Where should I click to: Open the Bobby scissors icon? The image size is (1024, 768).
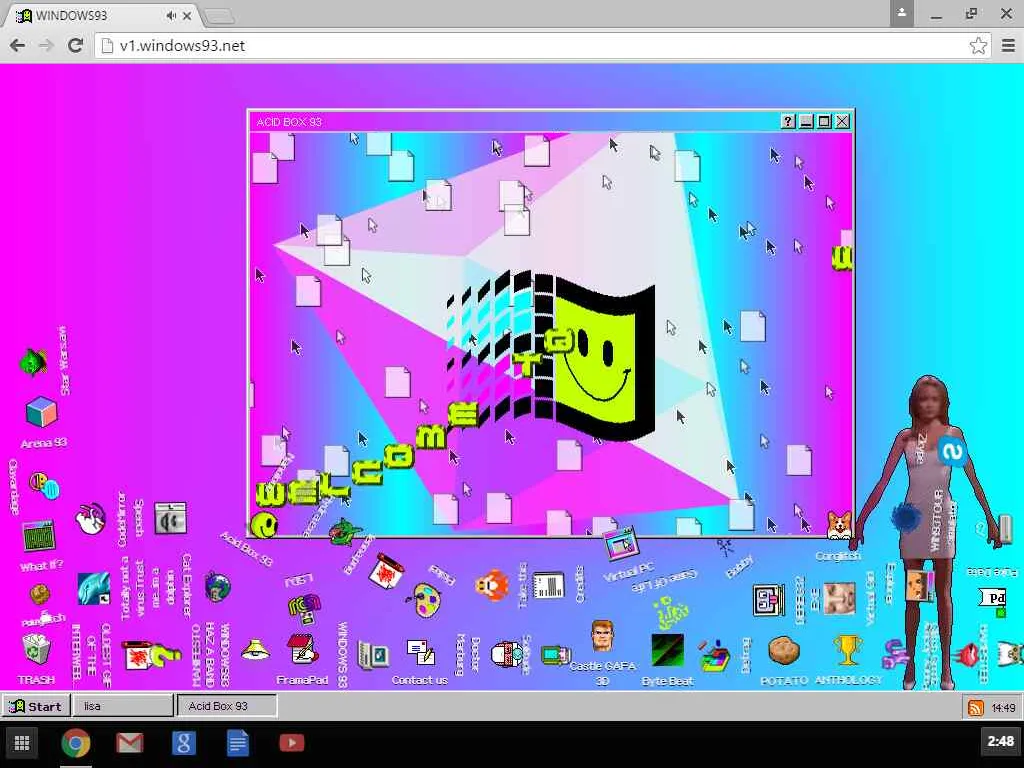(x=724, y=547)
